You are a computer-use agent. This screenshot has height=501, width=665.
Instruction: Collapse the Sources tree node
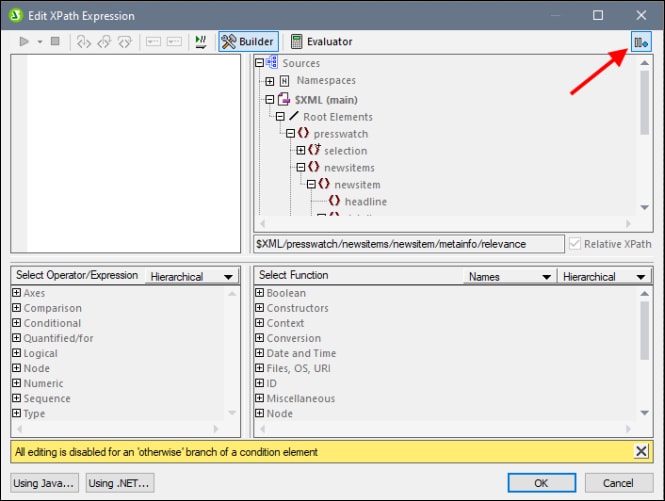(260, 63)
